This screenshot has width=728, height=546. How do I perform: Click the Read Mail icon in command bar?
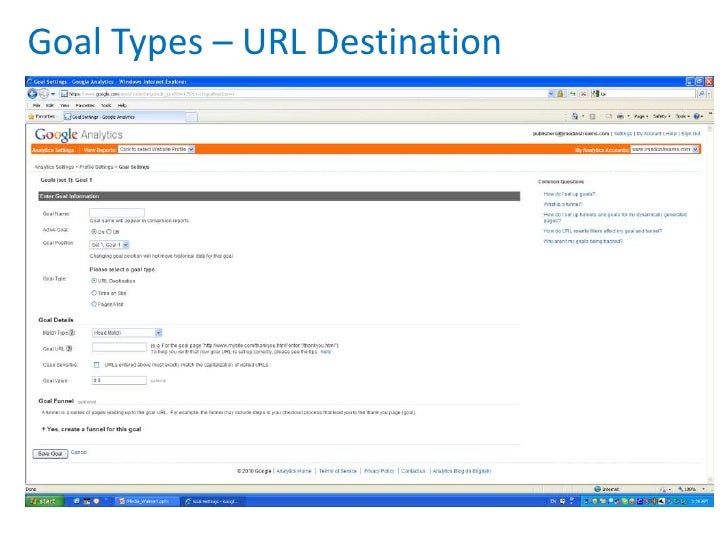point(609,116)
